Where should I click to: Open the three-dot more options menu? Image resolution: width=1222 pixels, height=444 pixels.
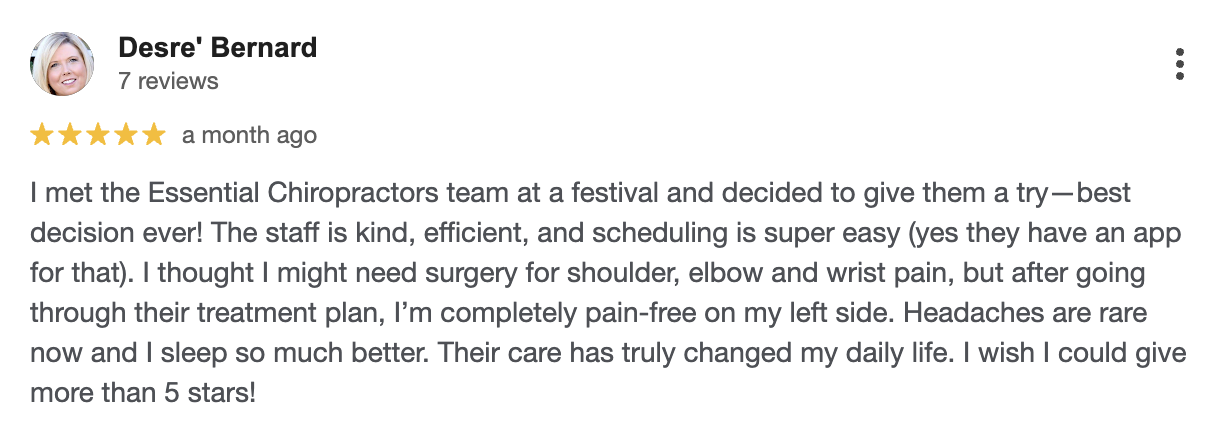[x=1180, y=64]
